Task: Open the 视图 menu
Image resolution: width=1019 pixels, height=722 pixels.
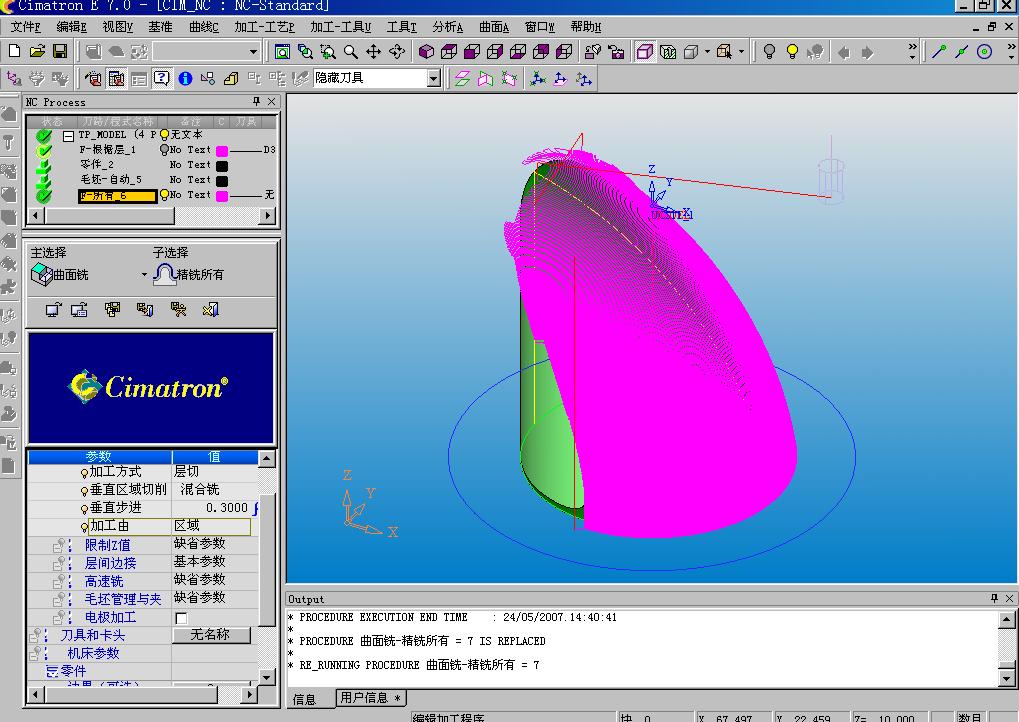Action: (118, 27)
